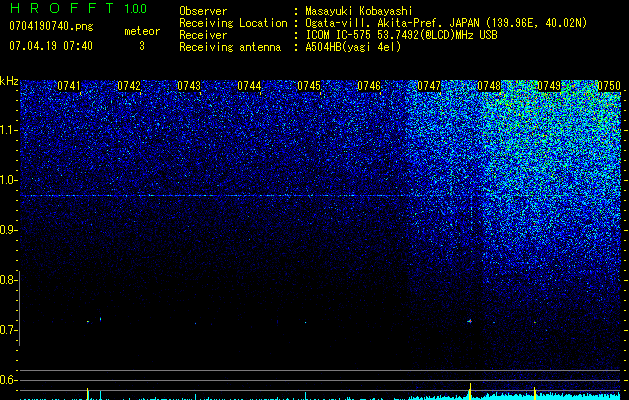Click the 0.9 frequency axis label
The image size is (629, 400).
[x=7, y=230]
